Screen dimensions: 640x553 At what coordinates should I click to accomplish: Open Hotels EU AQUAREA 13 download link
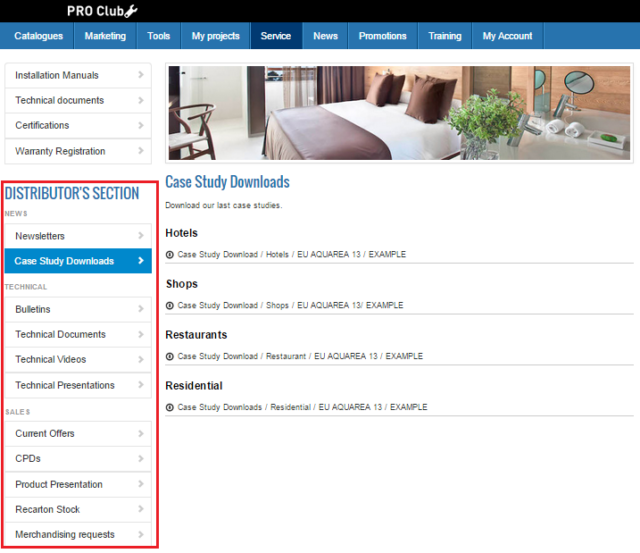[291, 255]
